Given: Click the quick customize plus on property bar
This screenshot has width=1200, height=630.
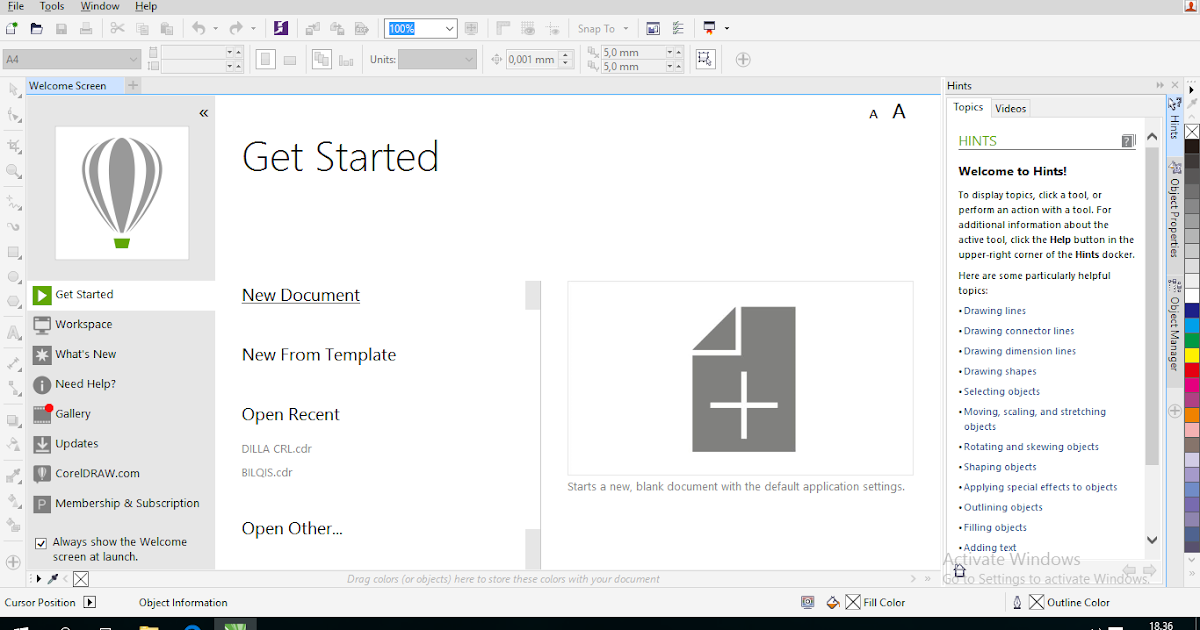Looking at the screenshot, I should click(743, 59).
